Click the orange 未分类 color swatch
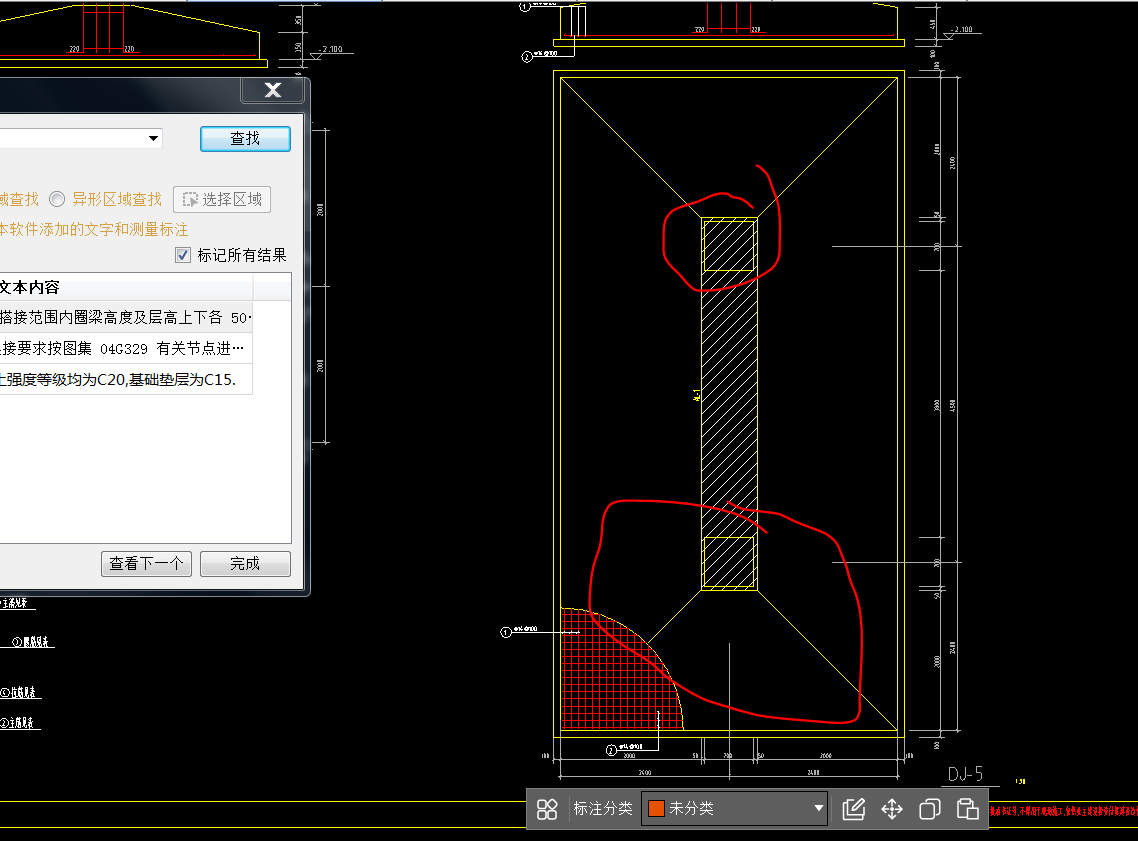This screenshot has height=841, width=1138. click(x=656, y=808)
